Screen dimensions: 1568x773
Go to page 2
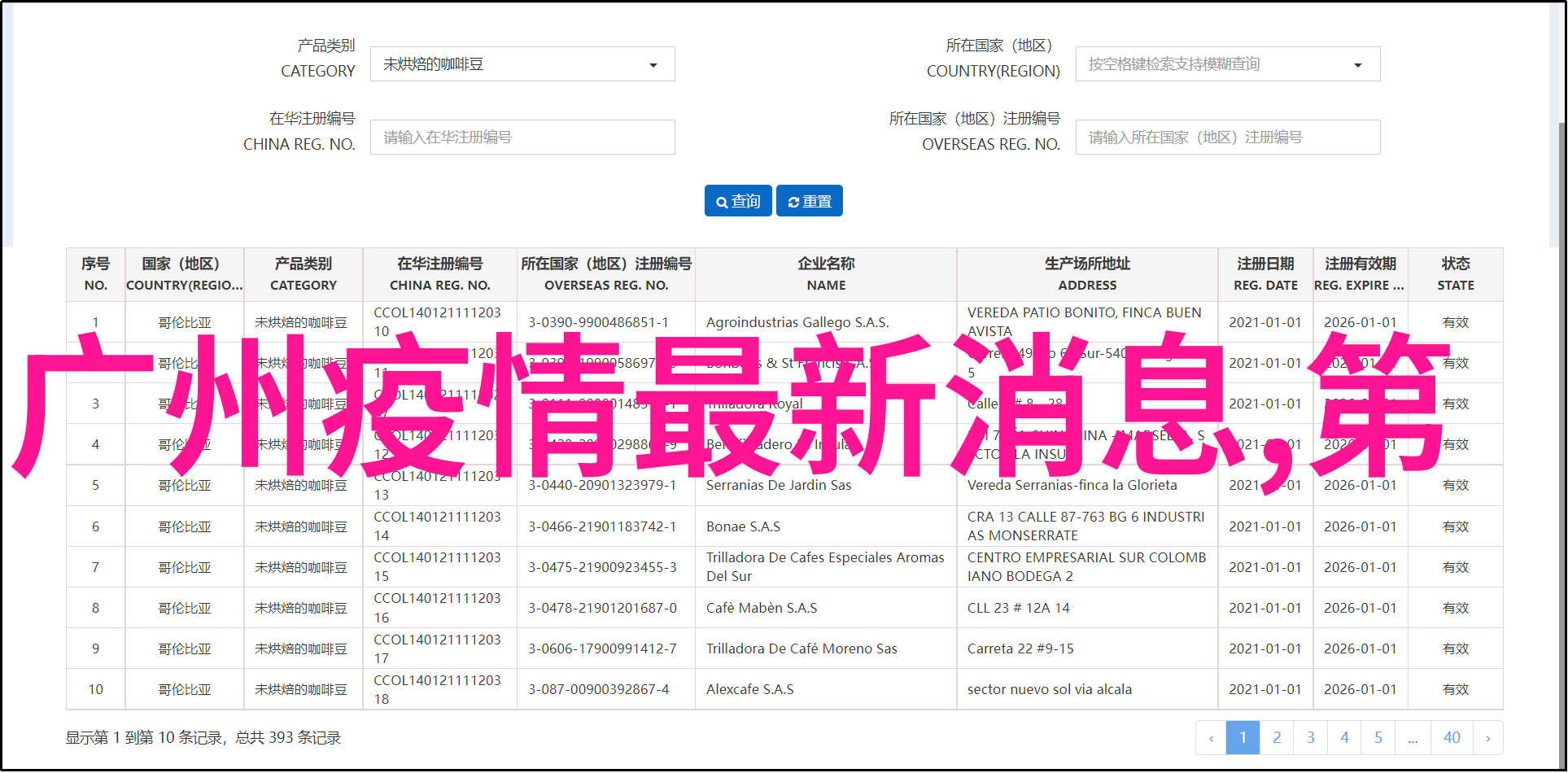(x=1277, y=738)
